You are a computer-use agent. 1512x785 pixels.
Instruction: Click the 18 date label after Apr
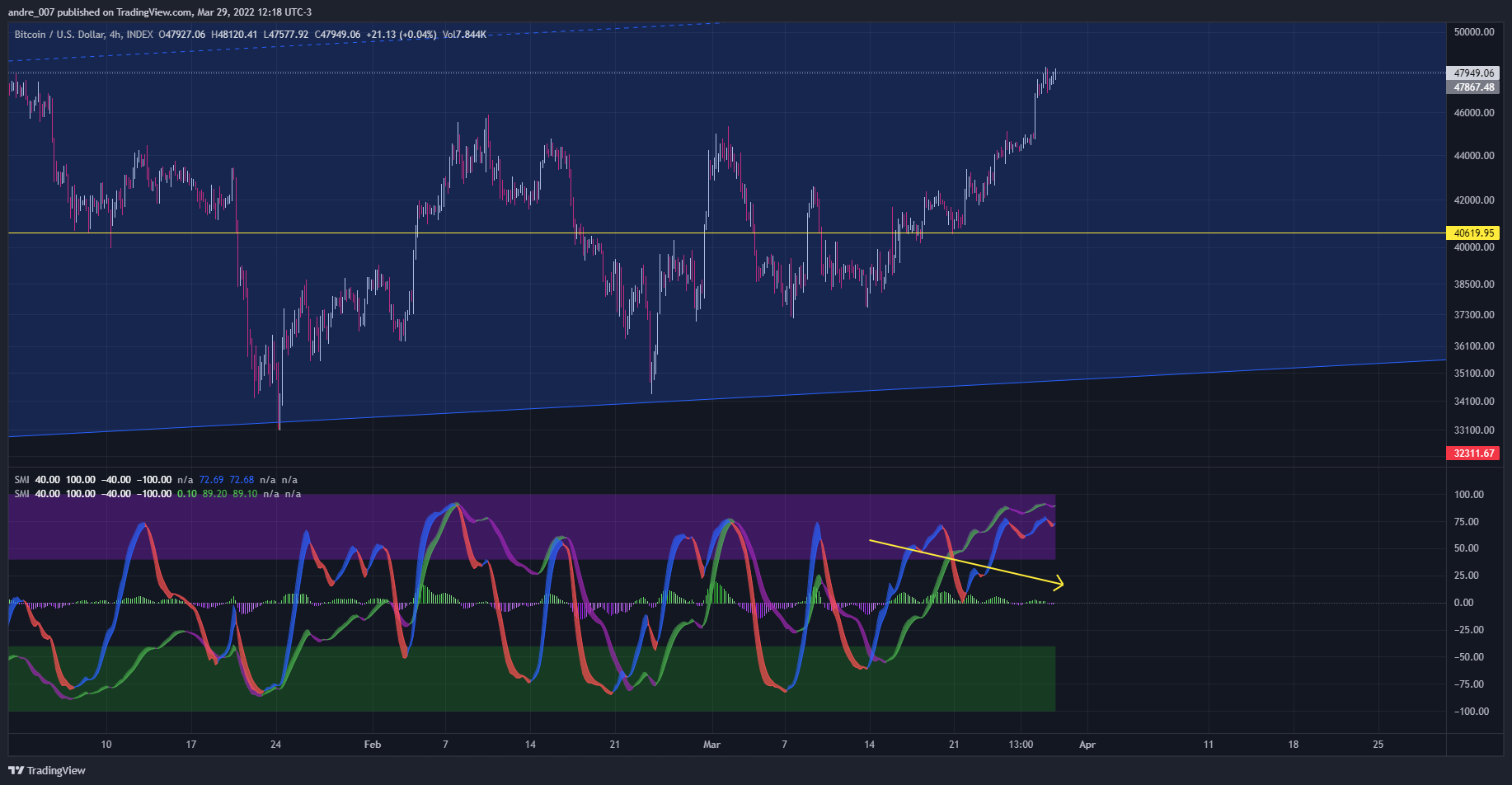pyautogui.click(x=1294, y=745)
